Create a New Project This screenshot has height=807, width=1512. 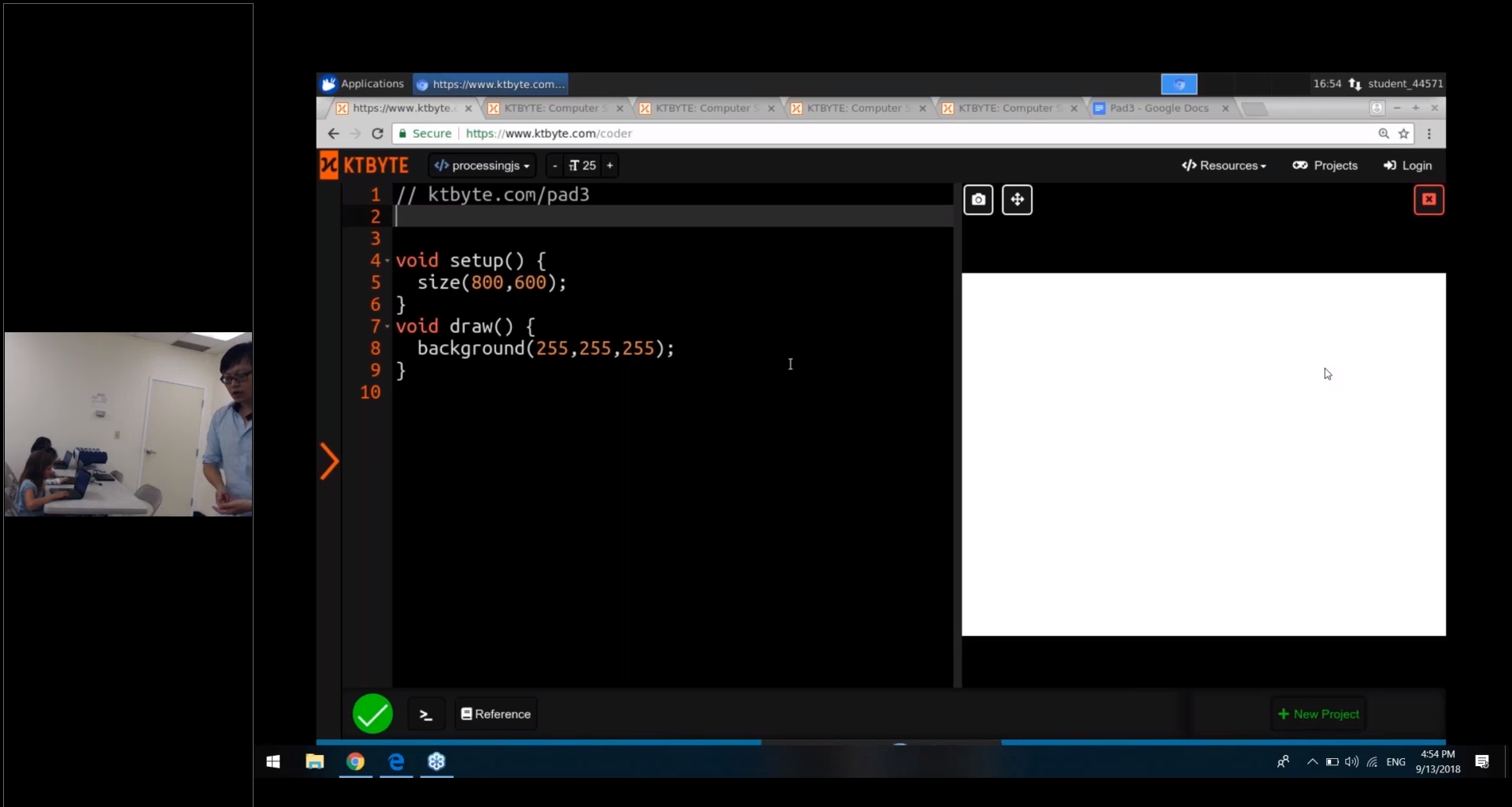tap(1319, 714)
